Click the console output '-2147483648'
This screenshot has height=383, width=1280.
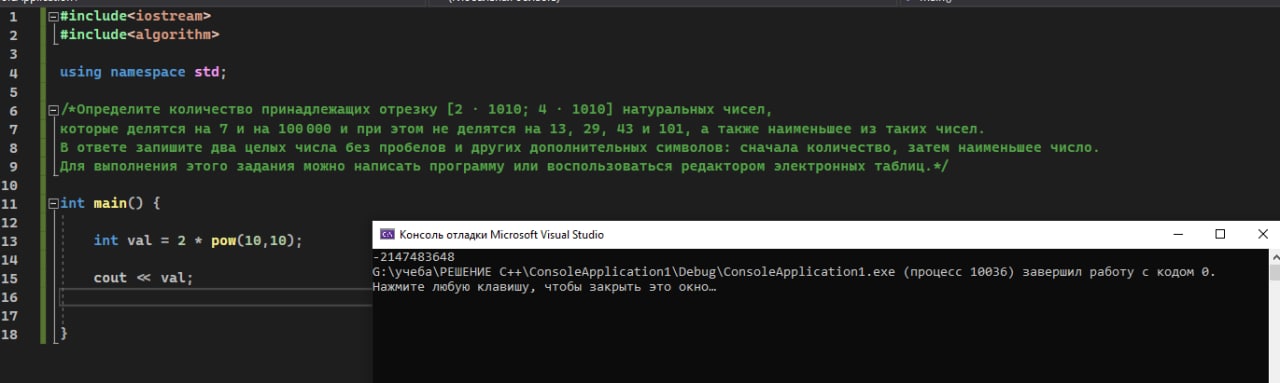pyautogui.click(x=413, y=257)
